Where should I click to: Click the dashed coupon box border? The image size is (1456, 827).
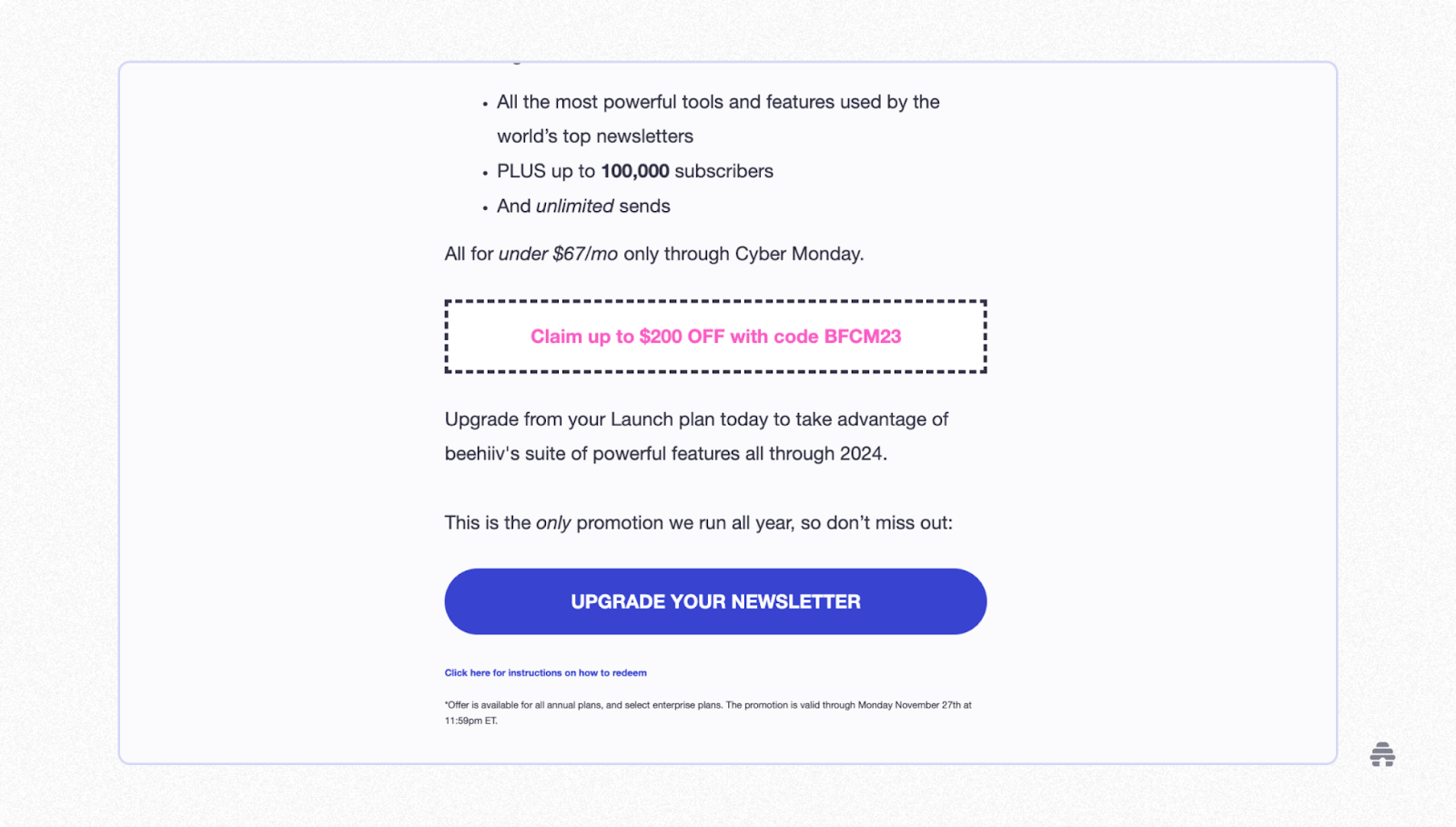[x=715, y=300]
